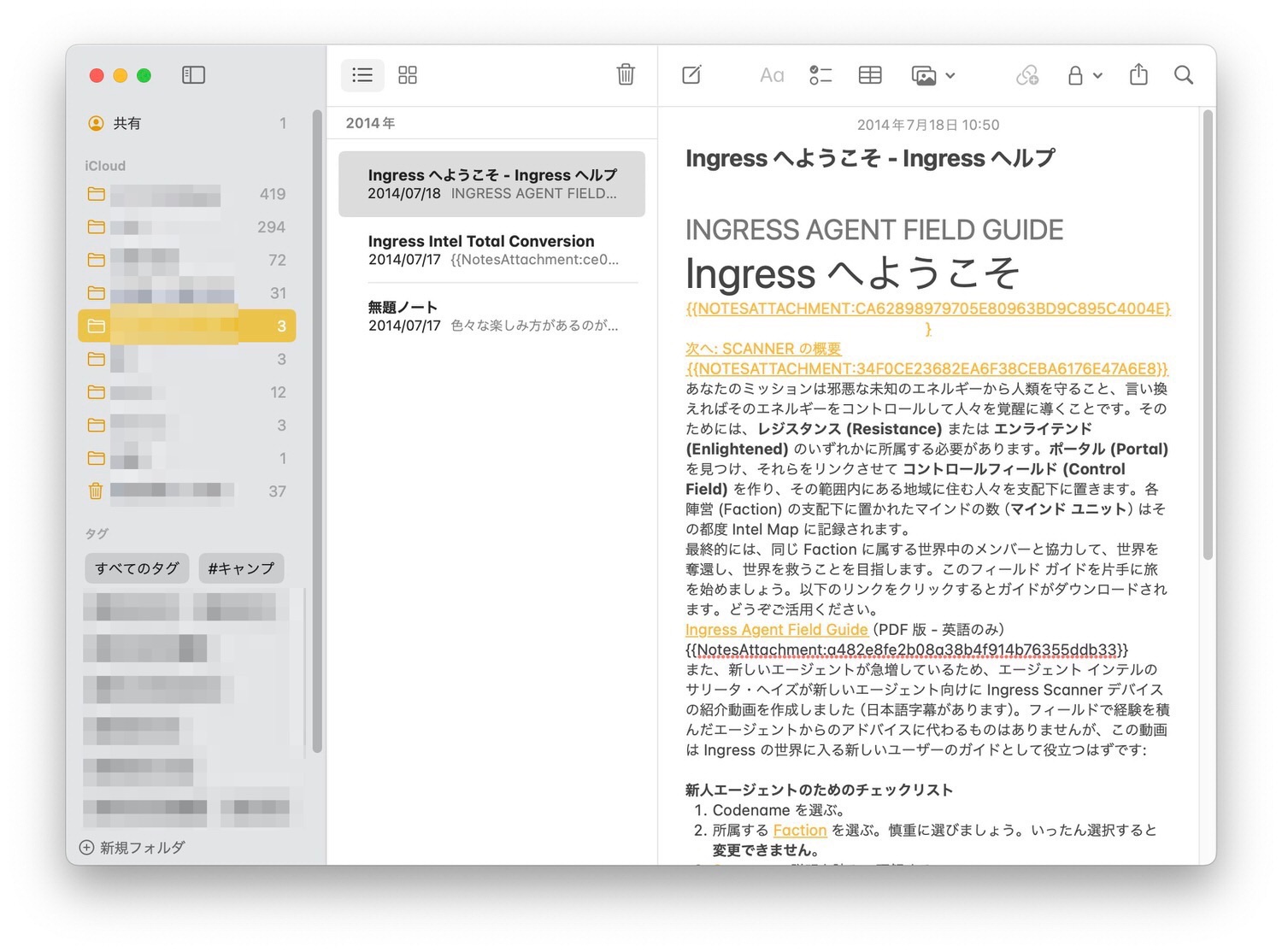
Task: Open the Ingress Agent Field Guide link
Action: click(x=776, y=630)
